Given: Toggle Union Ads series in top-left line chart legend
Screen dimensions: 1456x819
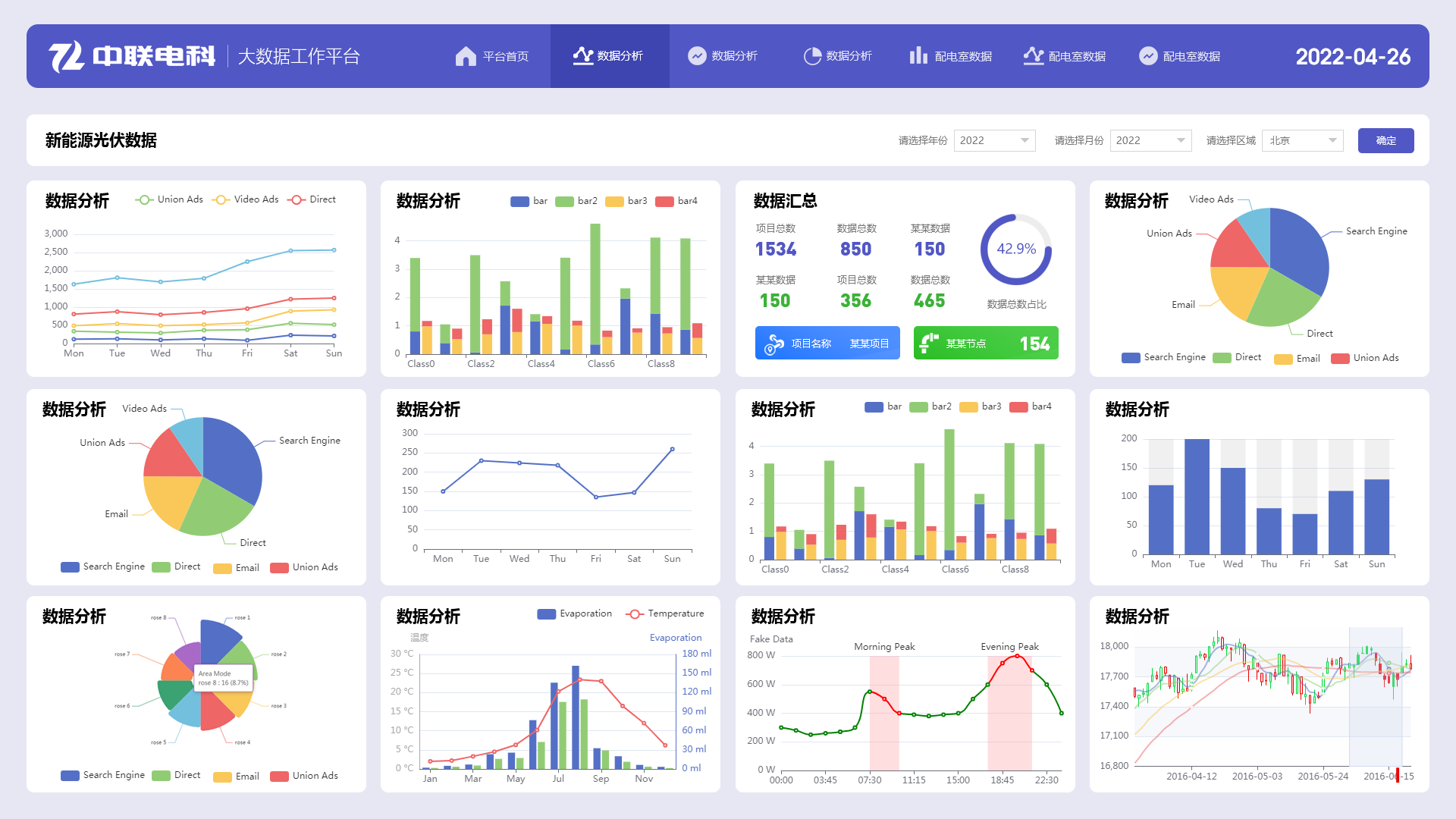Looking at the screenshot, I should tap(169, 199).
